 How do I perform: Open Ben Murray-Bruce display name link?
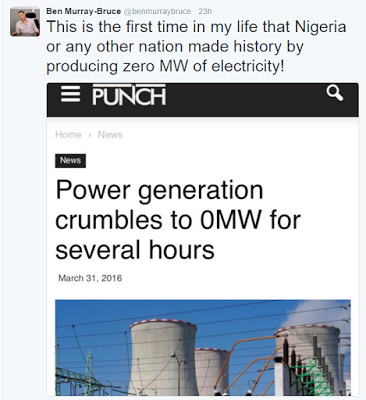click(83, 11)
